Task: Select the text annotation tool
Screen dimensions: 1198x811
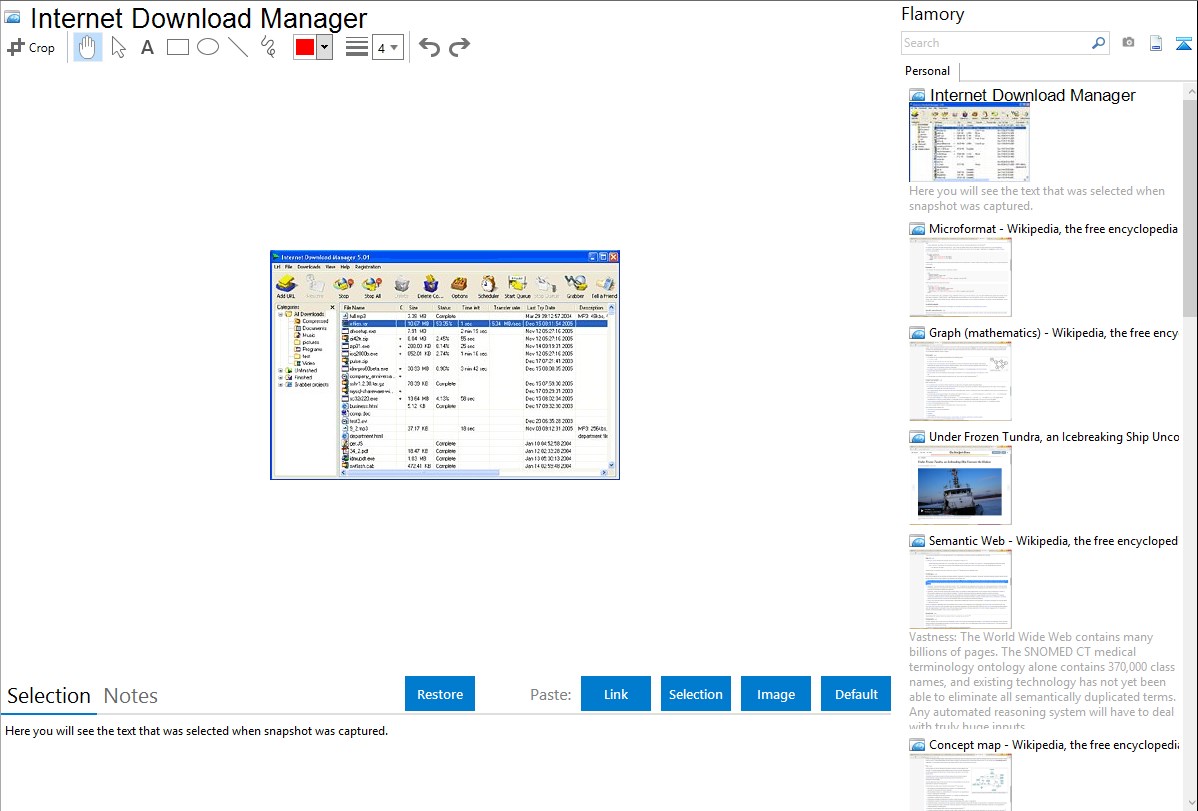Action: coord(147,47)
